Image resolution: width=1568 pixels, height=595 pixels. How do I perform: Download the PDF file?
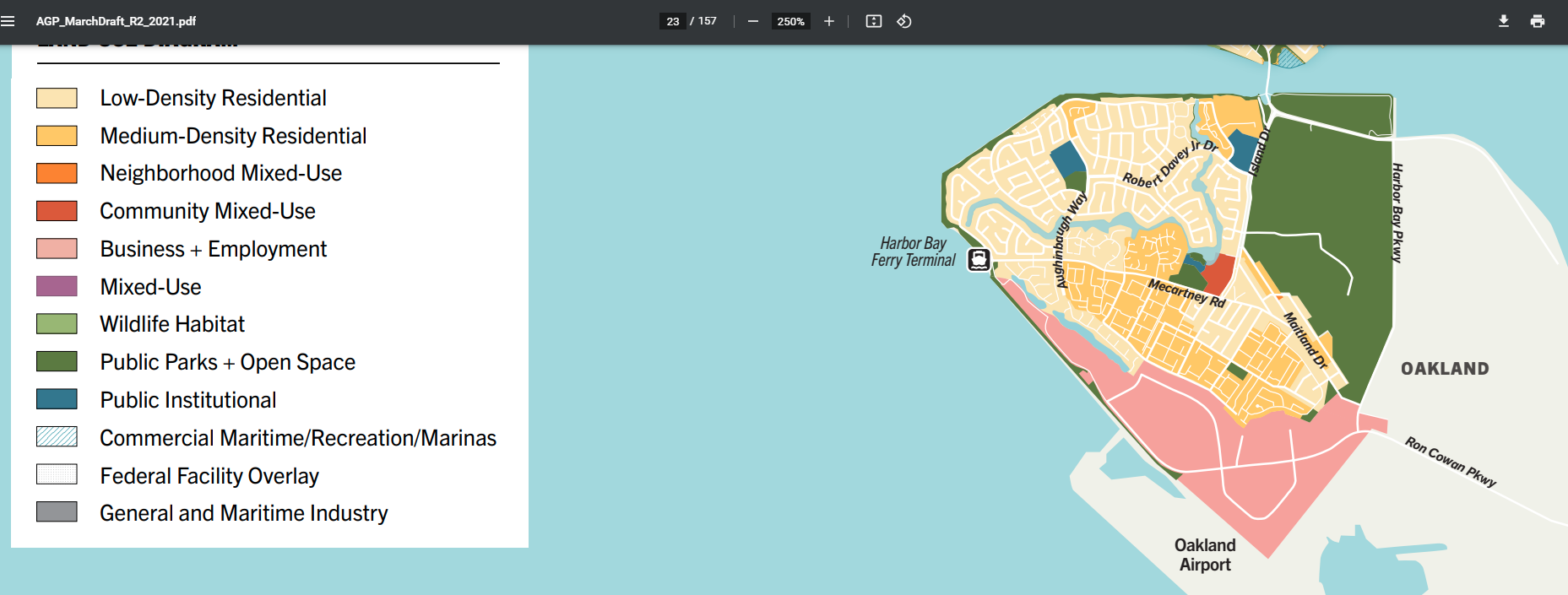1504,21
